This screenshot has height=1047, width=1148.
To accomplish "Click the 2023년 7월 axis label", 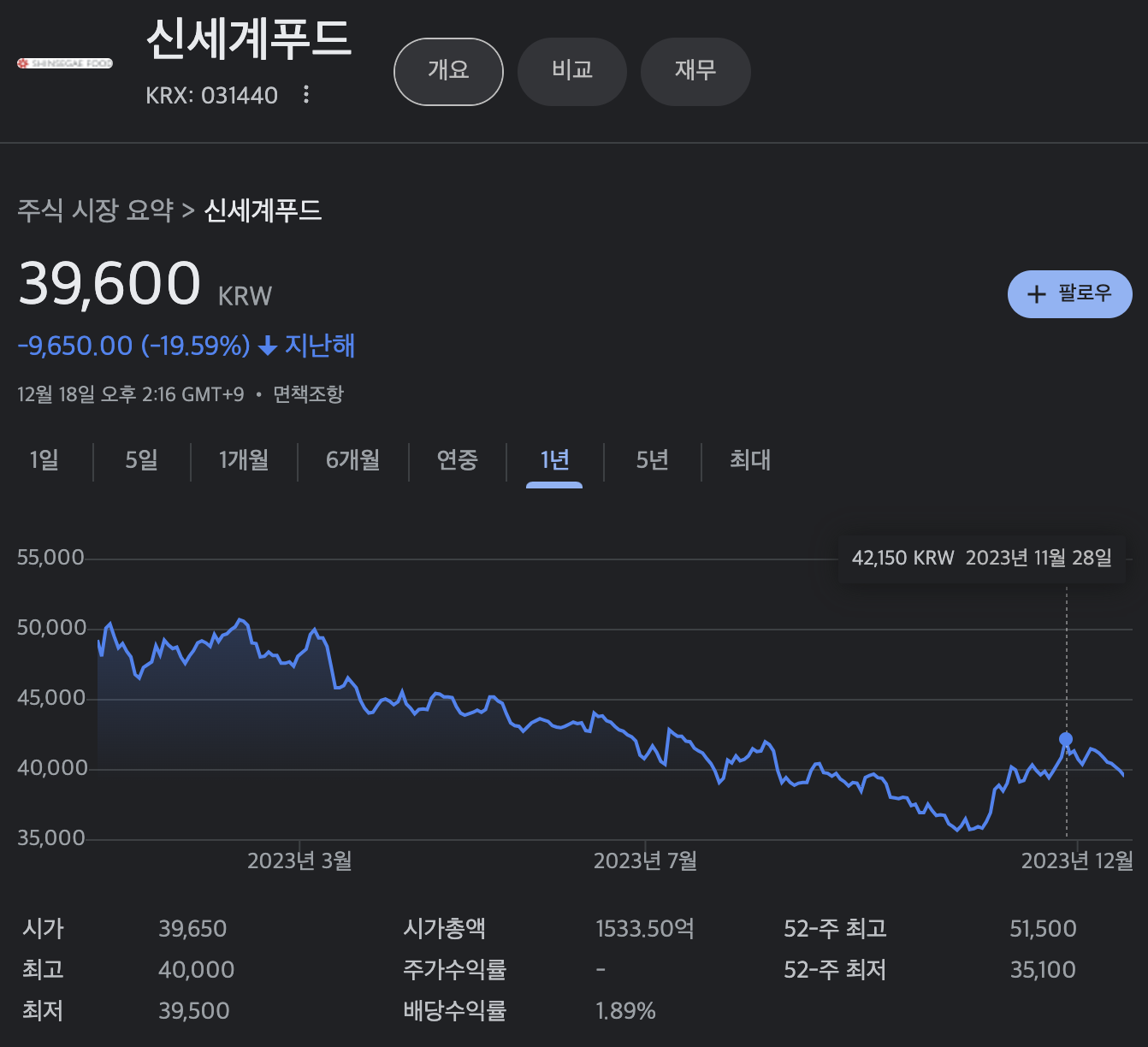I will point(645,861).
